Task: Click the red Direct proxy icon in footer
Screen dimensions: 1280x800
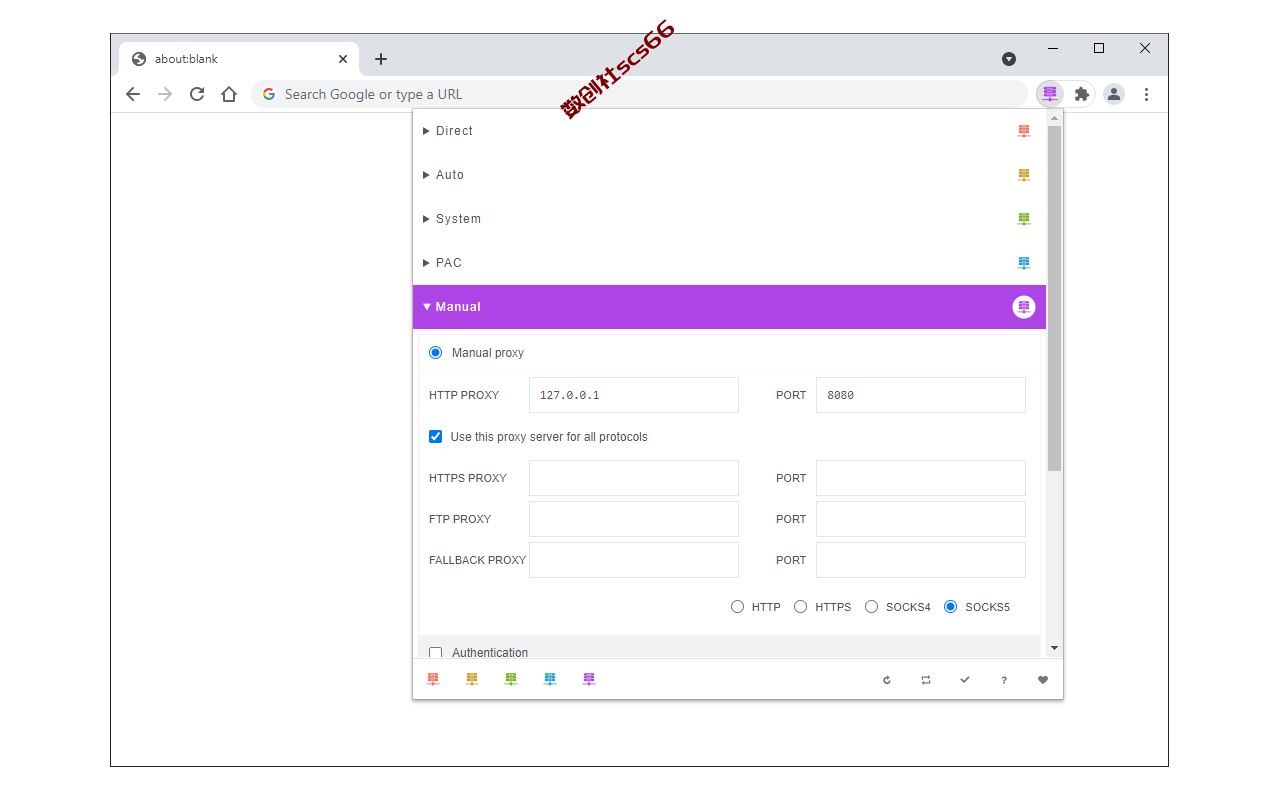Action: (x=433, y=679)
